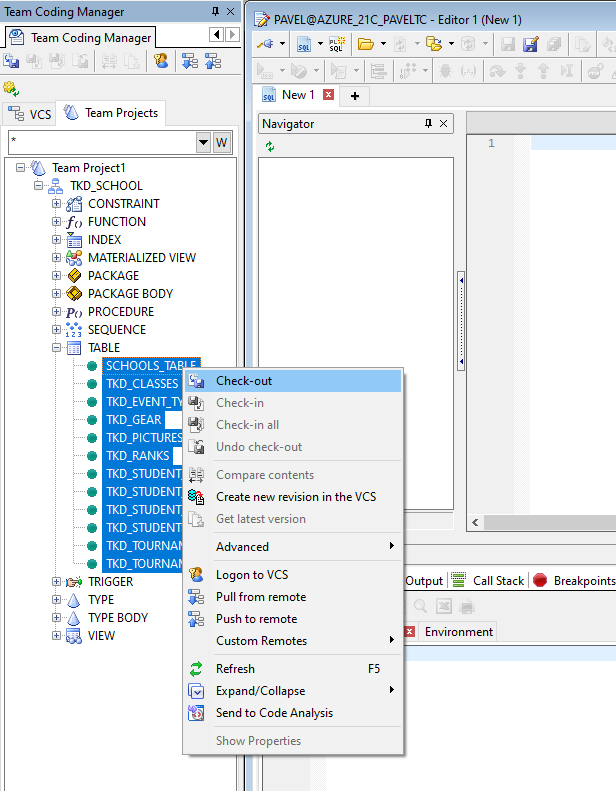616x791 pixels.
Task: Open the Call Stack tab
Action: pos(488,581)
